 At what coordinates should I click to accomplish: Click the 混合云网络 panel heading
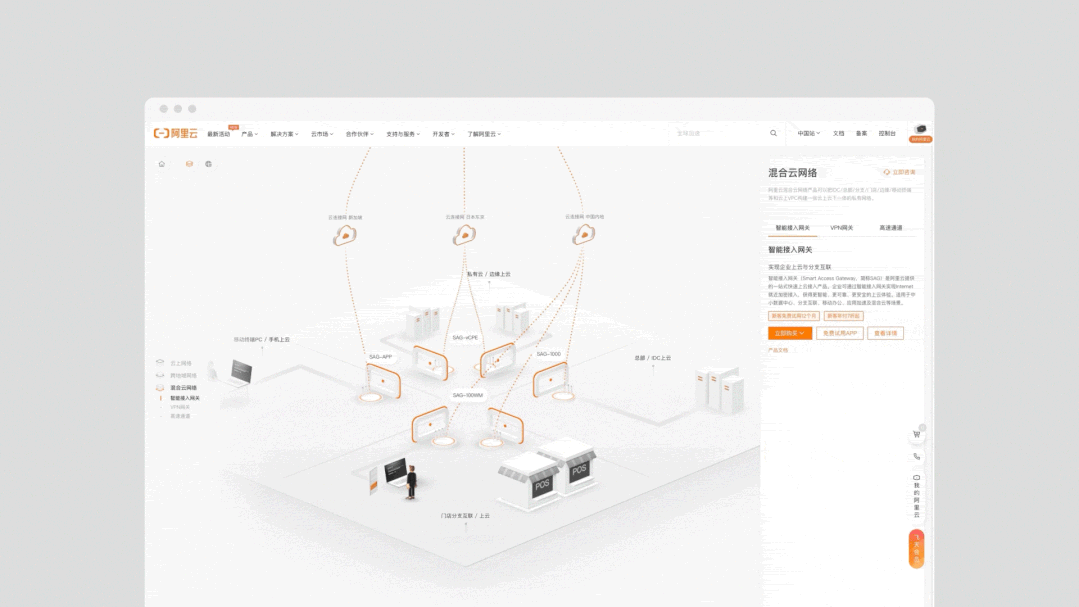[793, 173]
